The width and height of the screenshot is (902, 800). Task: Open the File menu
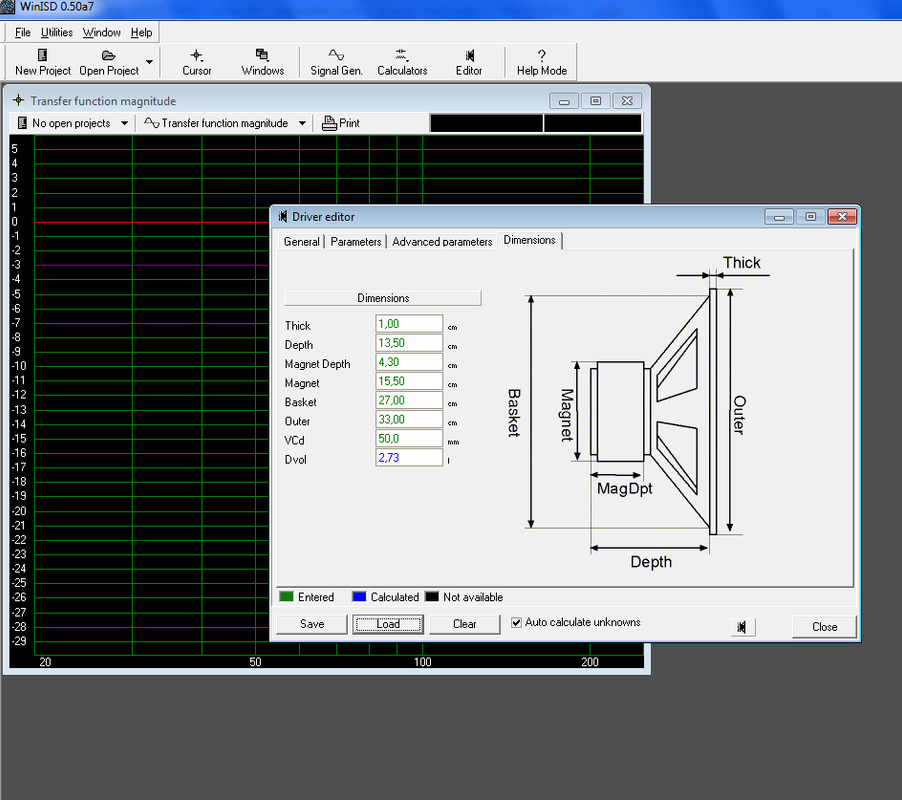click(x=22, y=32)
